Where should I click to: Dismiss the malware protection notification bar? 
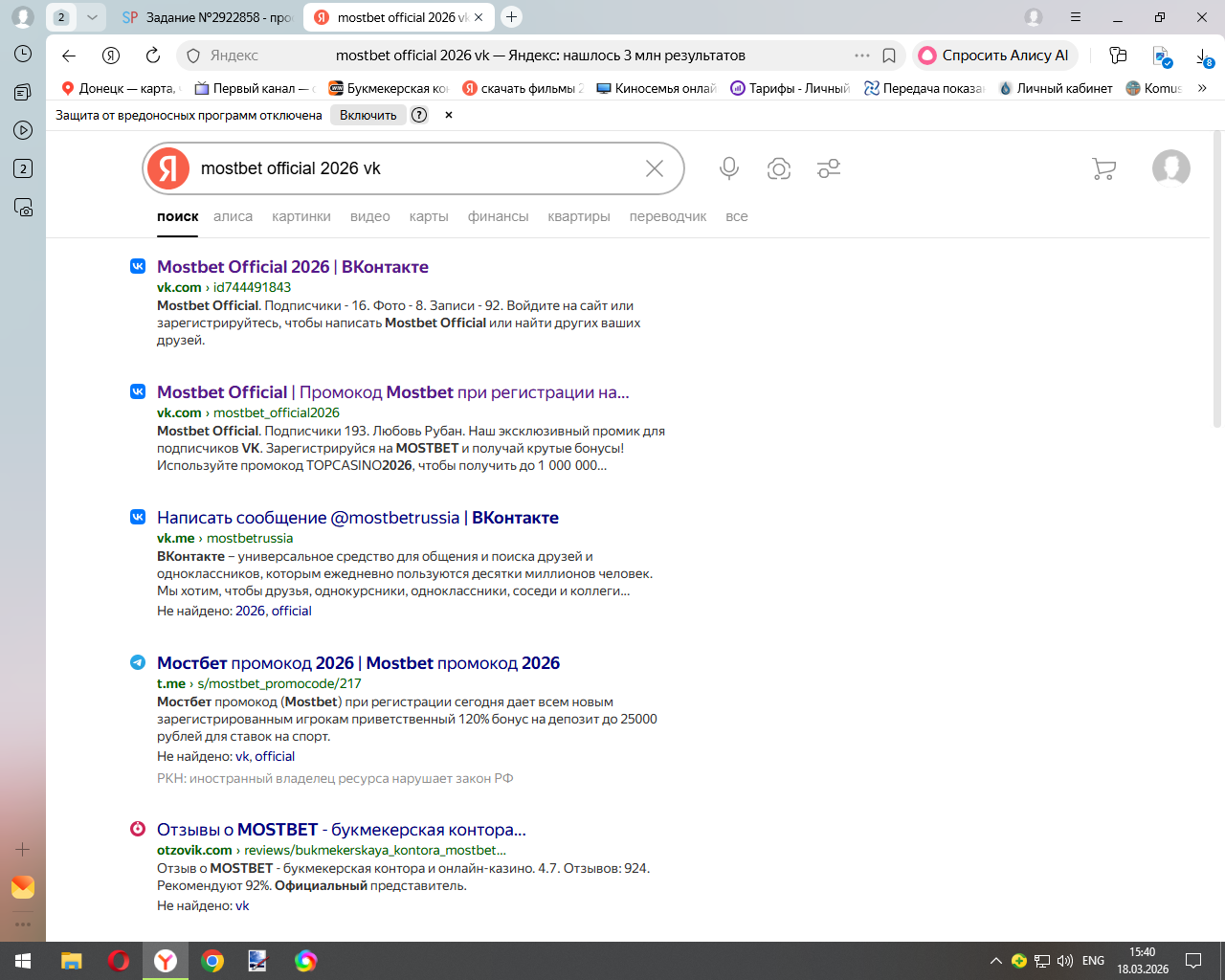click(448, 115)
